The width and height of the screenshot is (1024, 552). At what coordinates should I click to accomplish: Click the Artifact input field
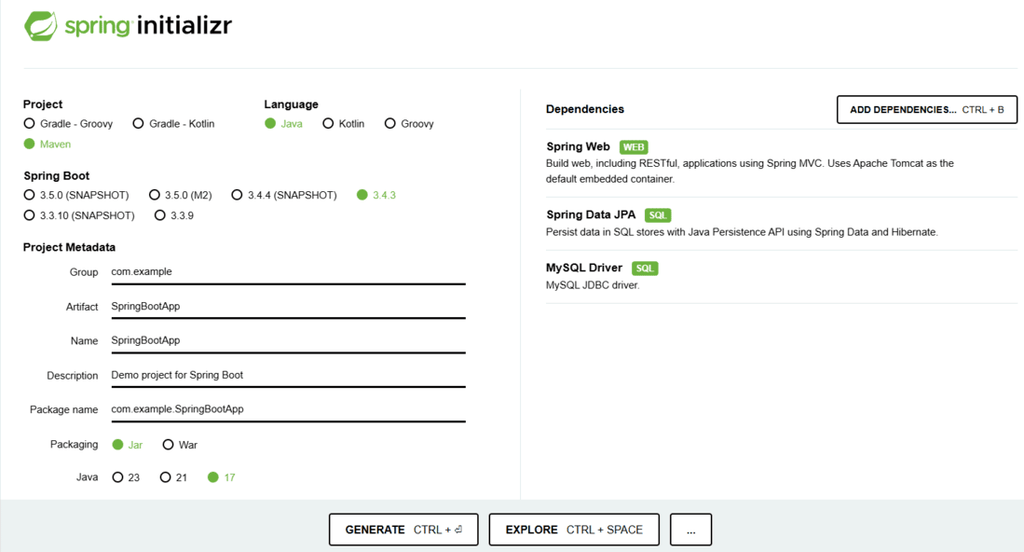288,306
